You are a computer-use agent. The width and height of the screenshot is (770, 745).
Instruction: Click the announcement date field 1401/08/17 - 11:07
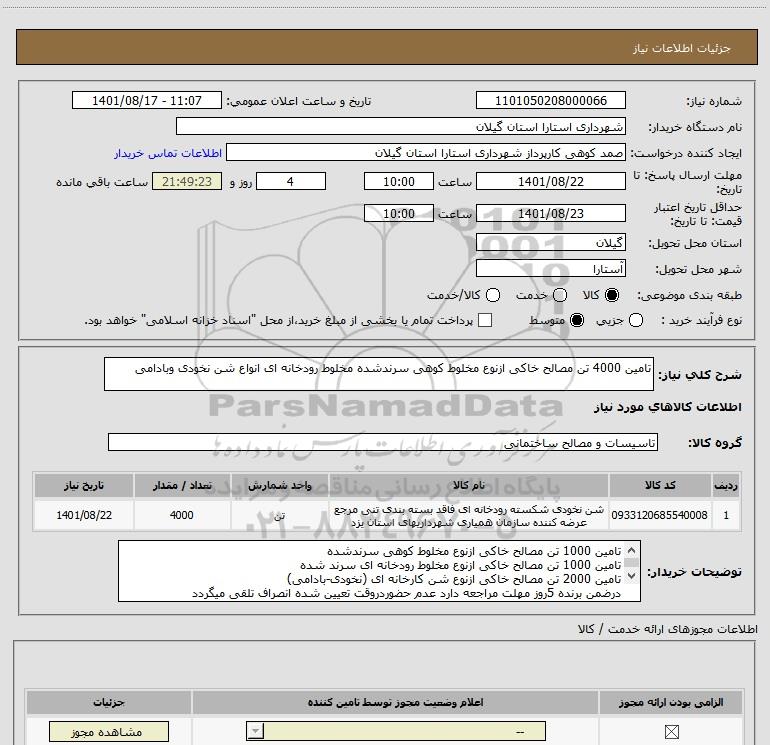point(147,100)
